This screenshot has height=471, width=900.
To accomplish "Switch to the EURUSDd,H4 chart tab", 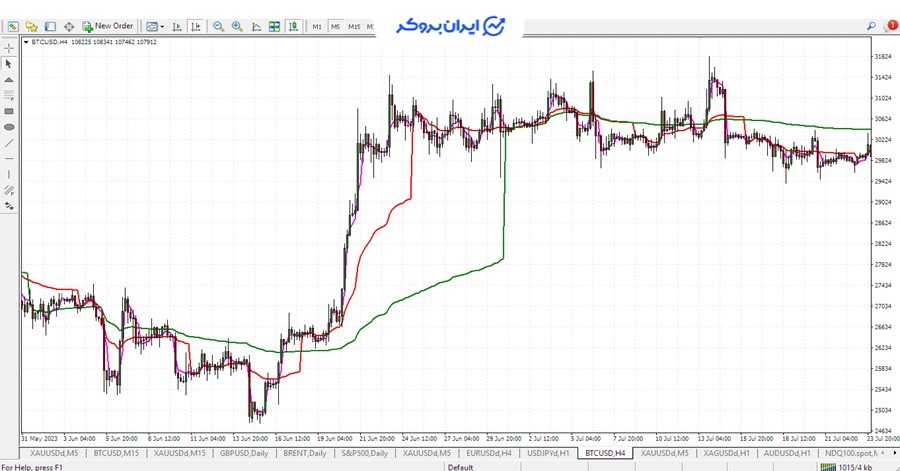I will tap(489, 453).
